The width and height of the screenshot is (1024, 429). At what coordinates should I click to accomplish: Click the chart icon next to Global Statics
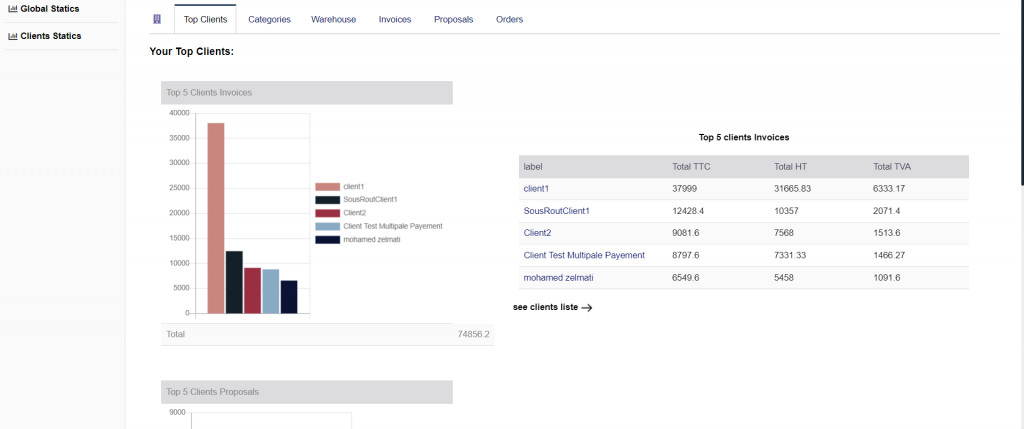pos(12,9)
